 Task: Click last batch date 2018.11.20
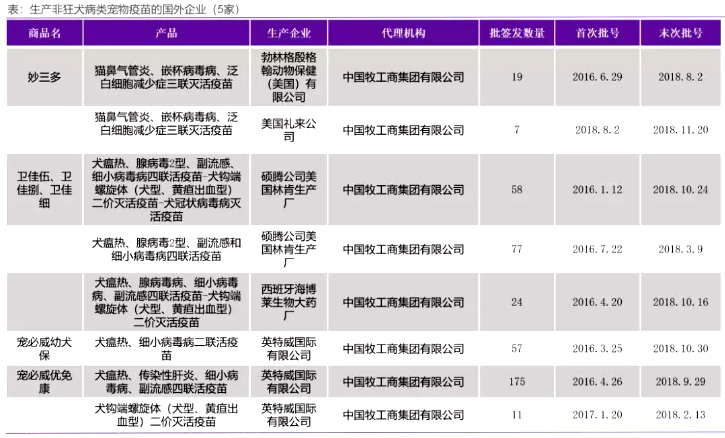[681, 130]
